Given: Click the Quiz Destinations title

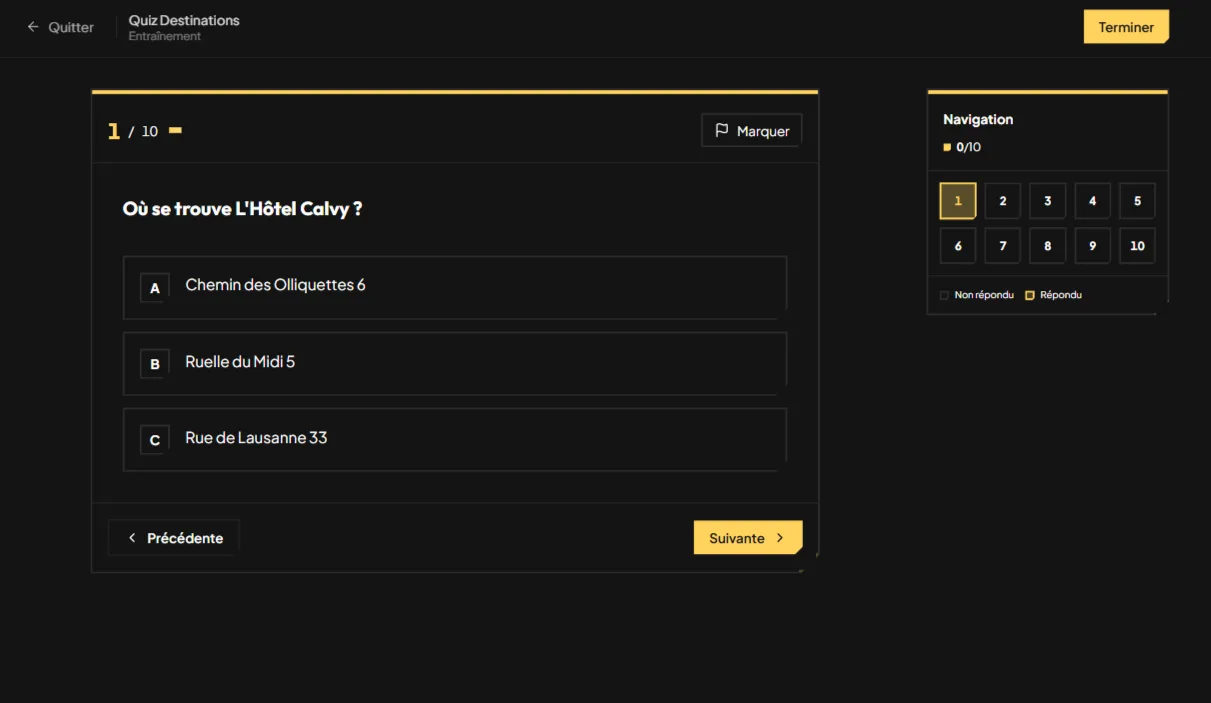Looking at the screenshot, I should point(184,20).
